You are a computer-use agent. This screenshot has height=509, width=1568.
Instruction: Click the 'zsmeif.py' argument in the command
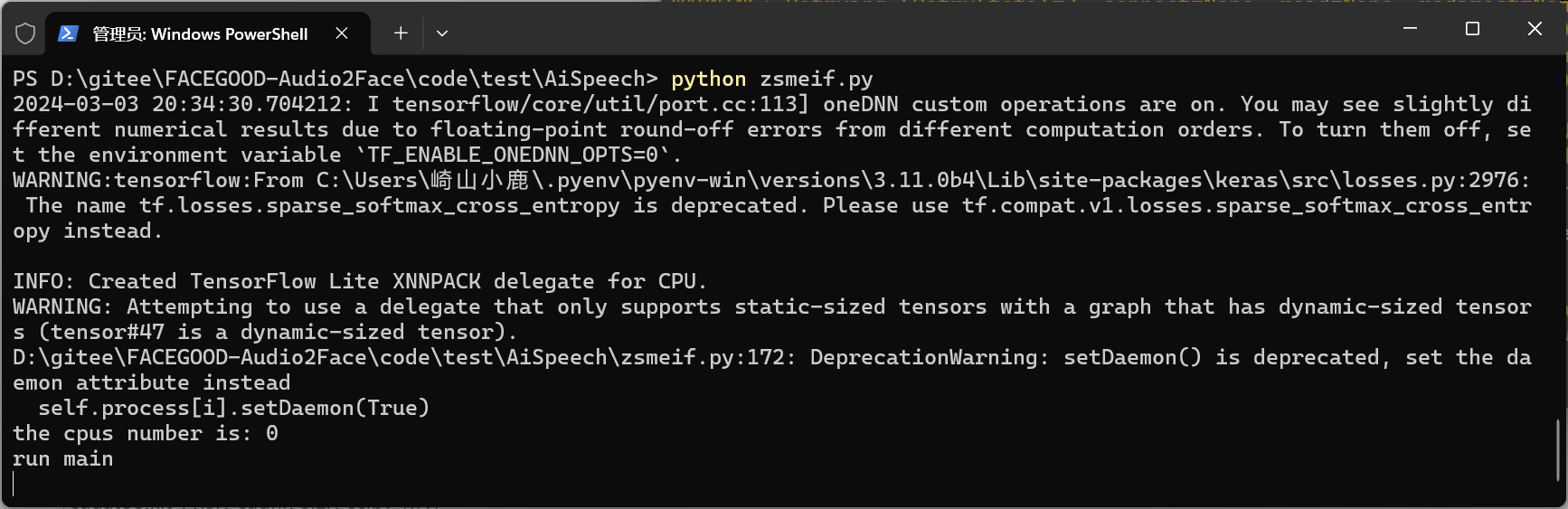(816, 80)
